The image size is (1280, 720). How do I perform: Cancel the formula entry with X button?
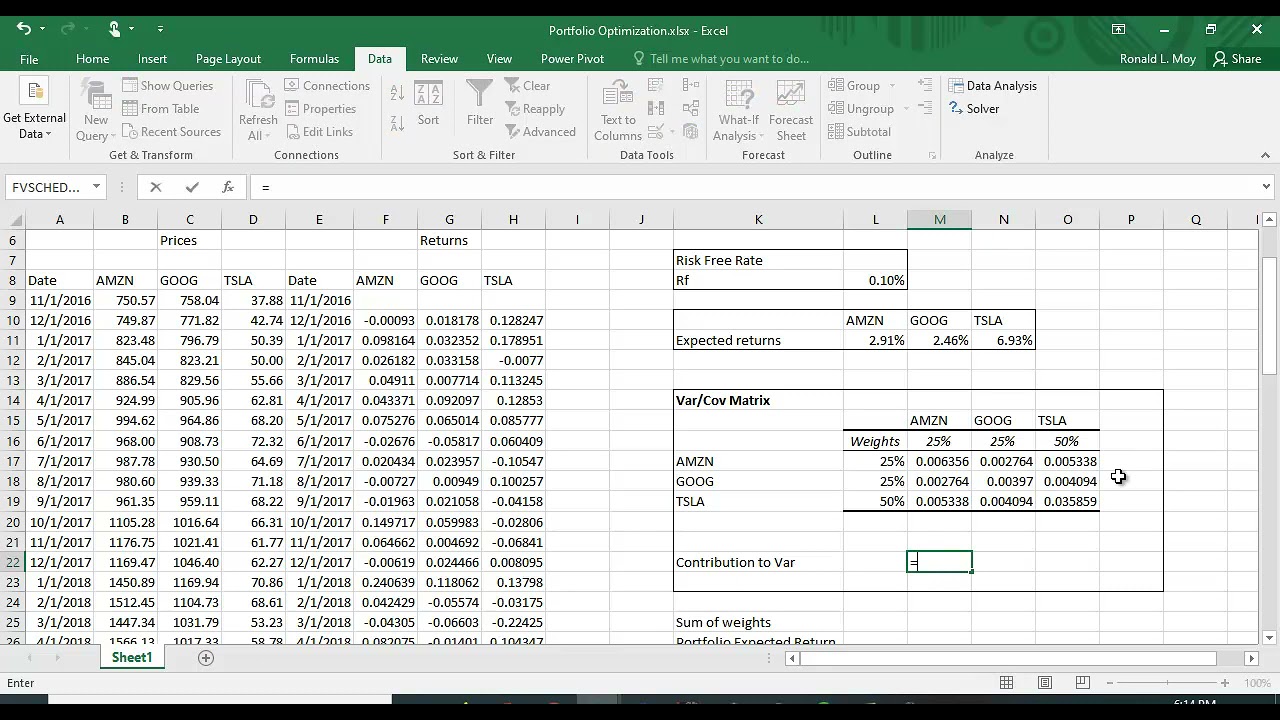click(x=156, y=187)
